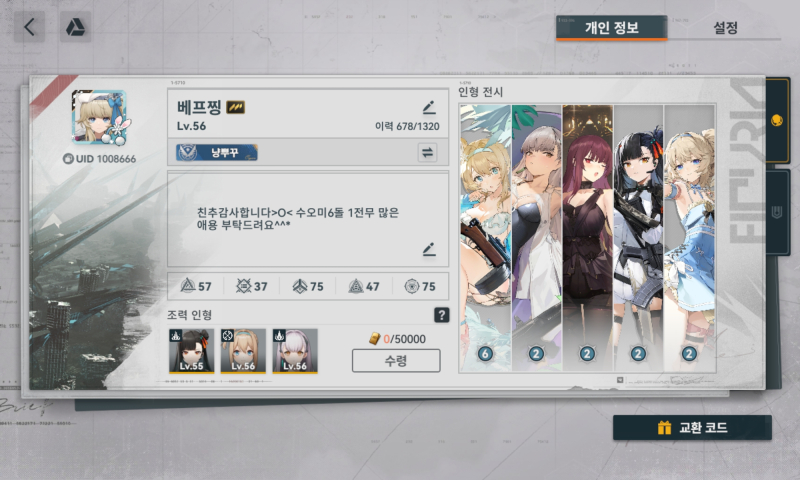Click the back arrow icon

[29, 27]
